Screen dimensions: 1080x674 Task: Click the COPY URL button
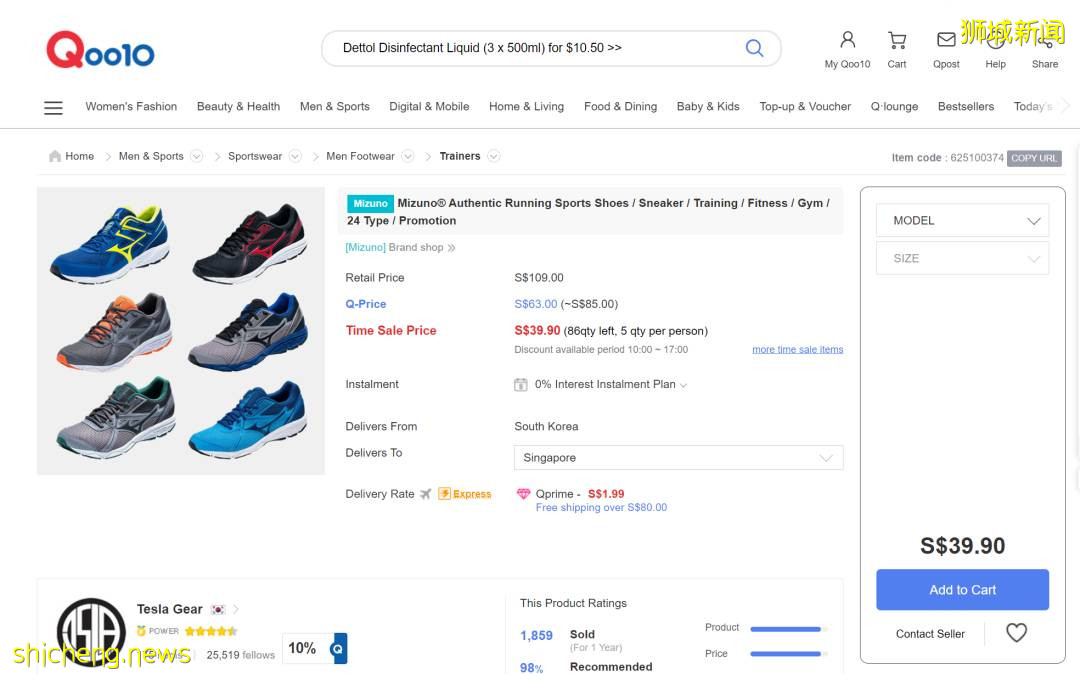1034,158
